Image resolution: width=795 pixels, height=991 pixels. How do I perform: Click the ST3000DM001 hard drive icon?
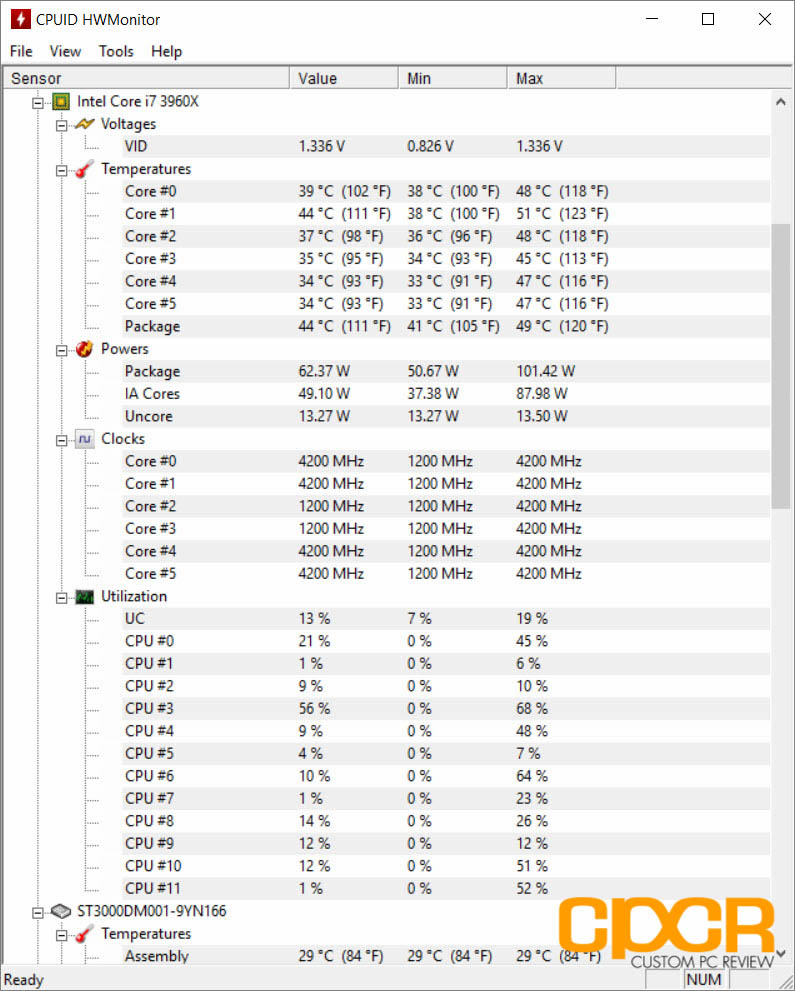60,911
